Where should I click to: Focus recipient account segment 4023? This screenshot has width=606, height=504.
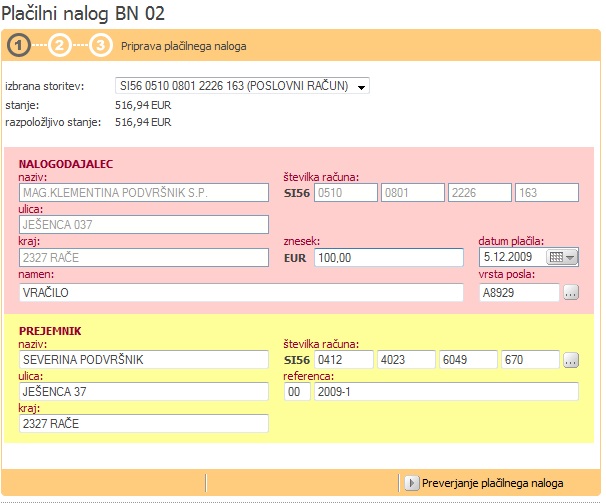click(x=406, y=360)
